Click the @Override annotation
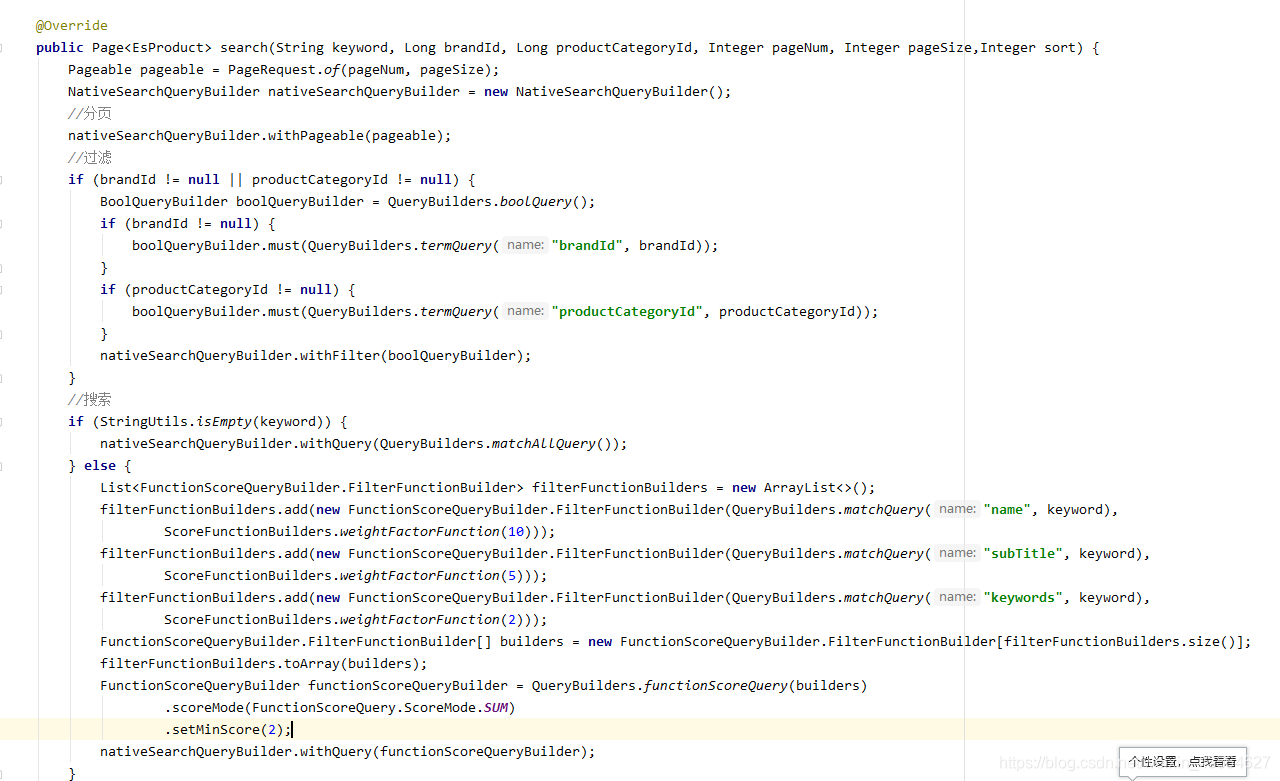Screen dimensions: 1280x781 point(72,25)
